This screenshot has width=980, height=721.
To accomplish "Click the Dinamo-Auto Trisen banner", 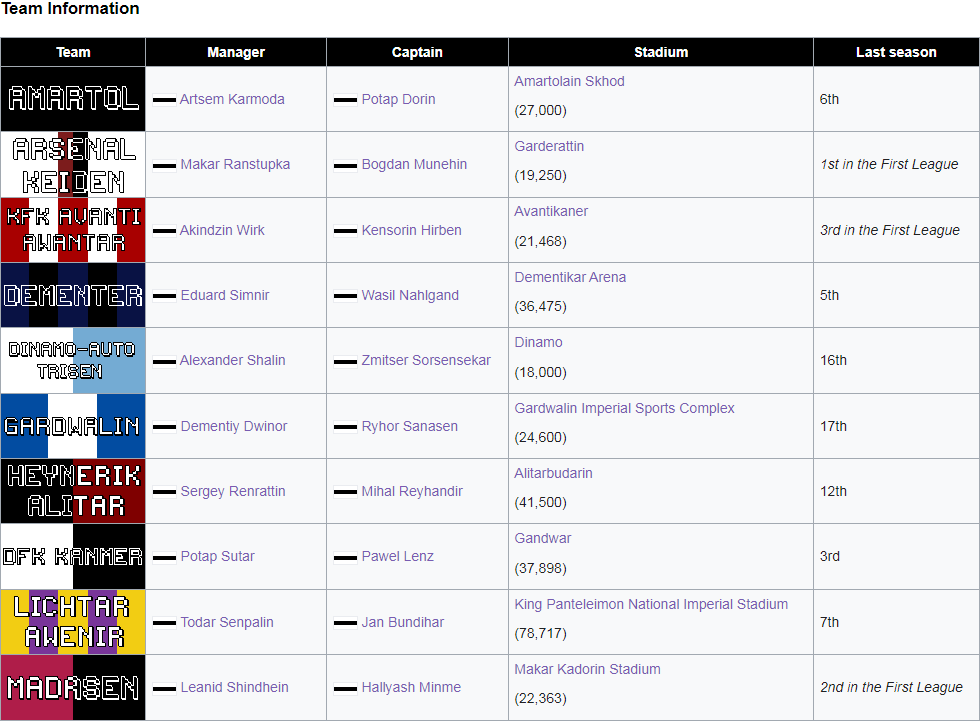I will point(73,360).
